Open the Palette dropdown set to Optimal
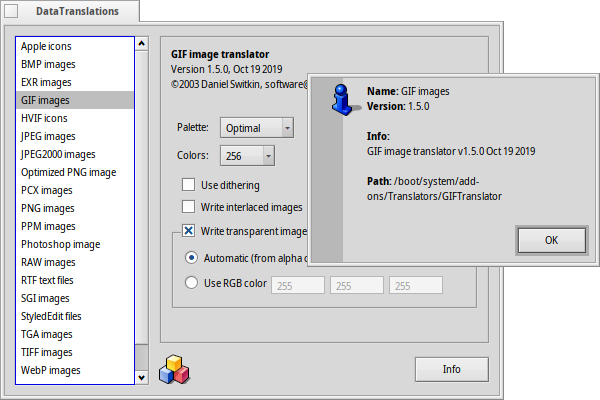 pos(257,128)
